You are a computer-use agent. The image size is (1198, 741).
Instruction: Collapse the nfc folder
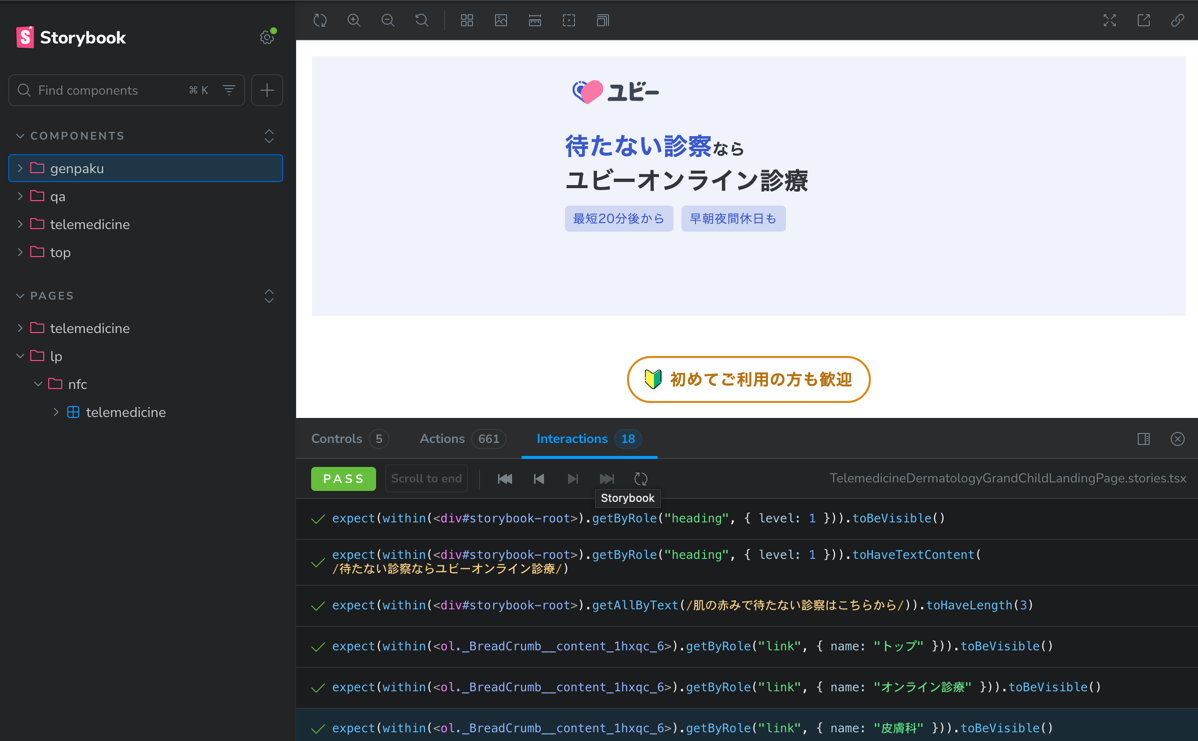click(x=145, y=384)
